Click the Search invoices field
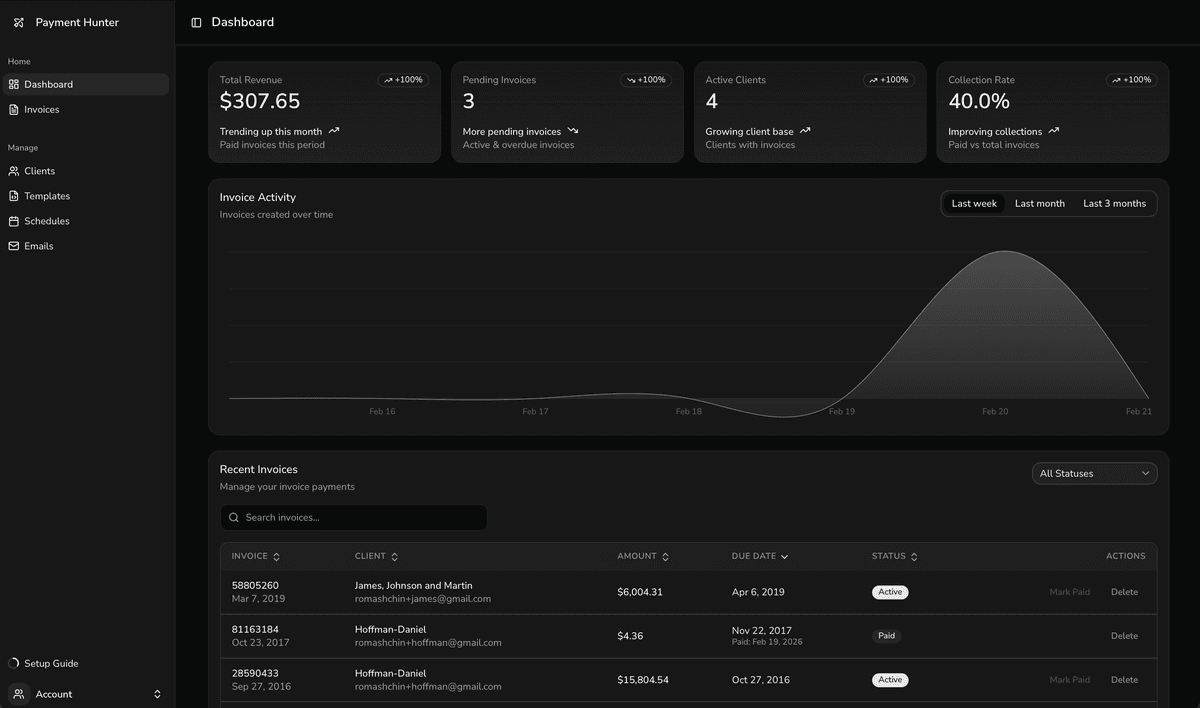Image resolution: width=1200 pixels, height=708 pixels. click(353, 517)
